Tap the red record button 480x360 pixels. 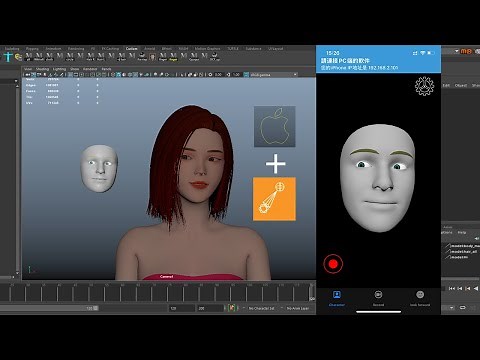tap(333, 264)
